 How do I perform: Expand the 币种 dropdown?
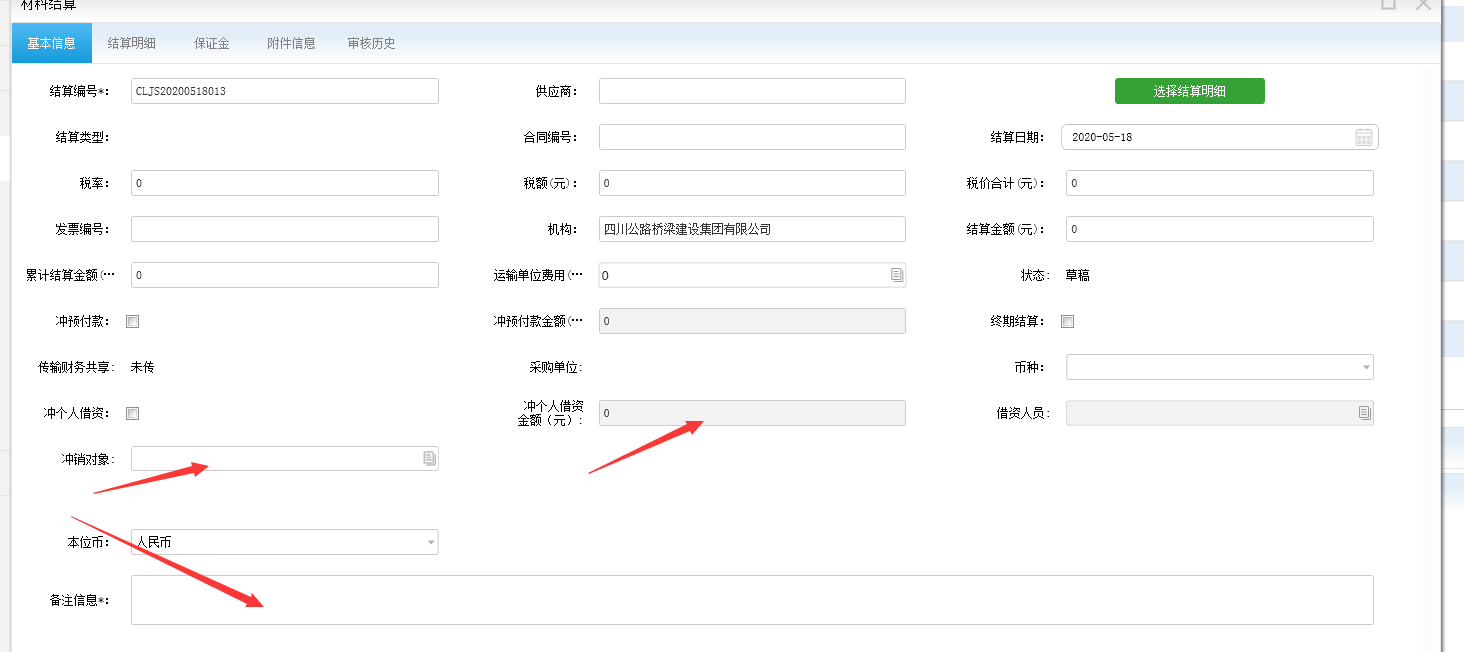tap(1366, 368)
